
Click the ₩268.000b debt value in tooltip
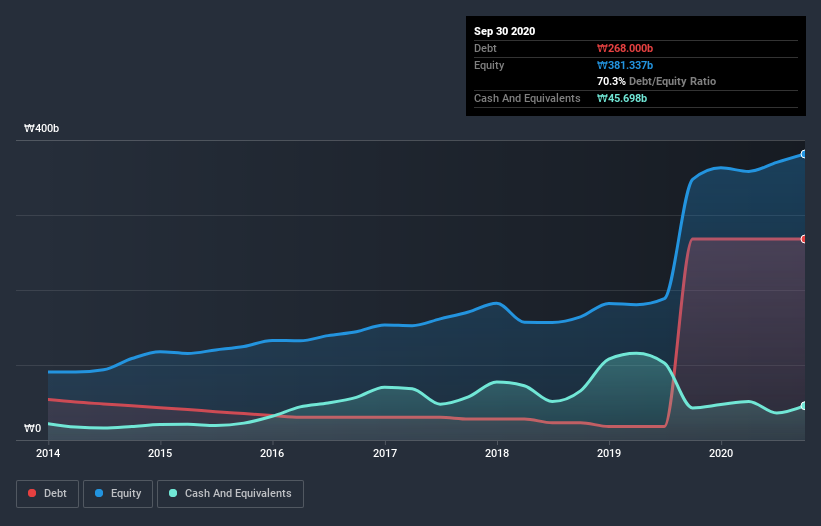[x=625, y=48]
